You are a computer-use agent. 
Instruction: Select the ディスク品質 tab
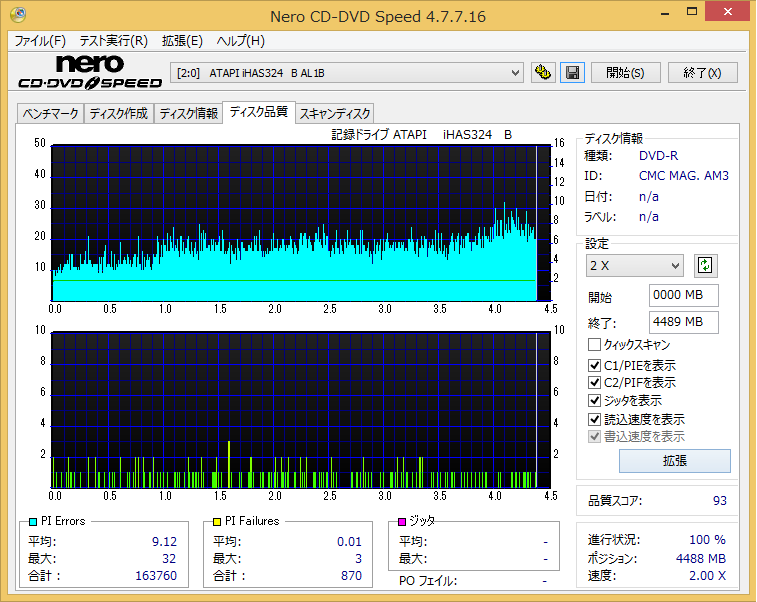[259, 112]
